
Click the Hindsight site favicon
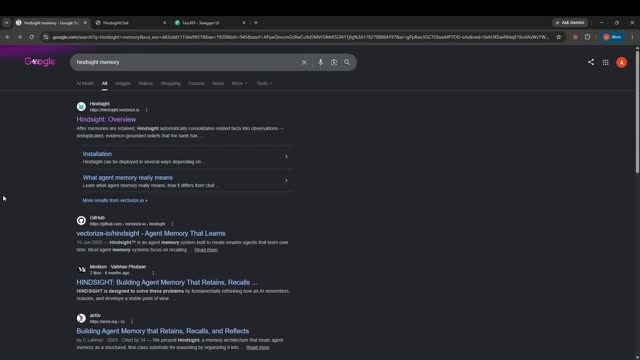(81, 107)
